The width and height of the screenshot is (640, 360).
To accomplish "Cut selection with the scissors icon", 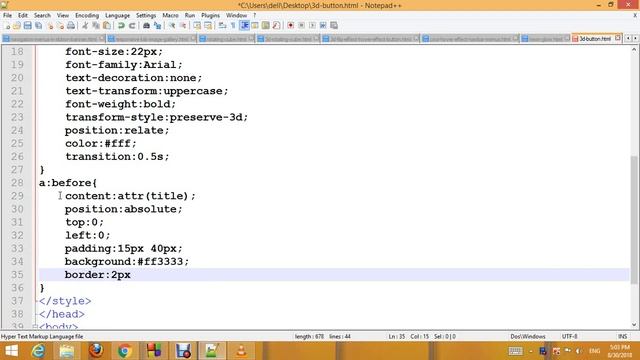I will pyautogui.click(x=85, y=25).
